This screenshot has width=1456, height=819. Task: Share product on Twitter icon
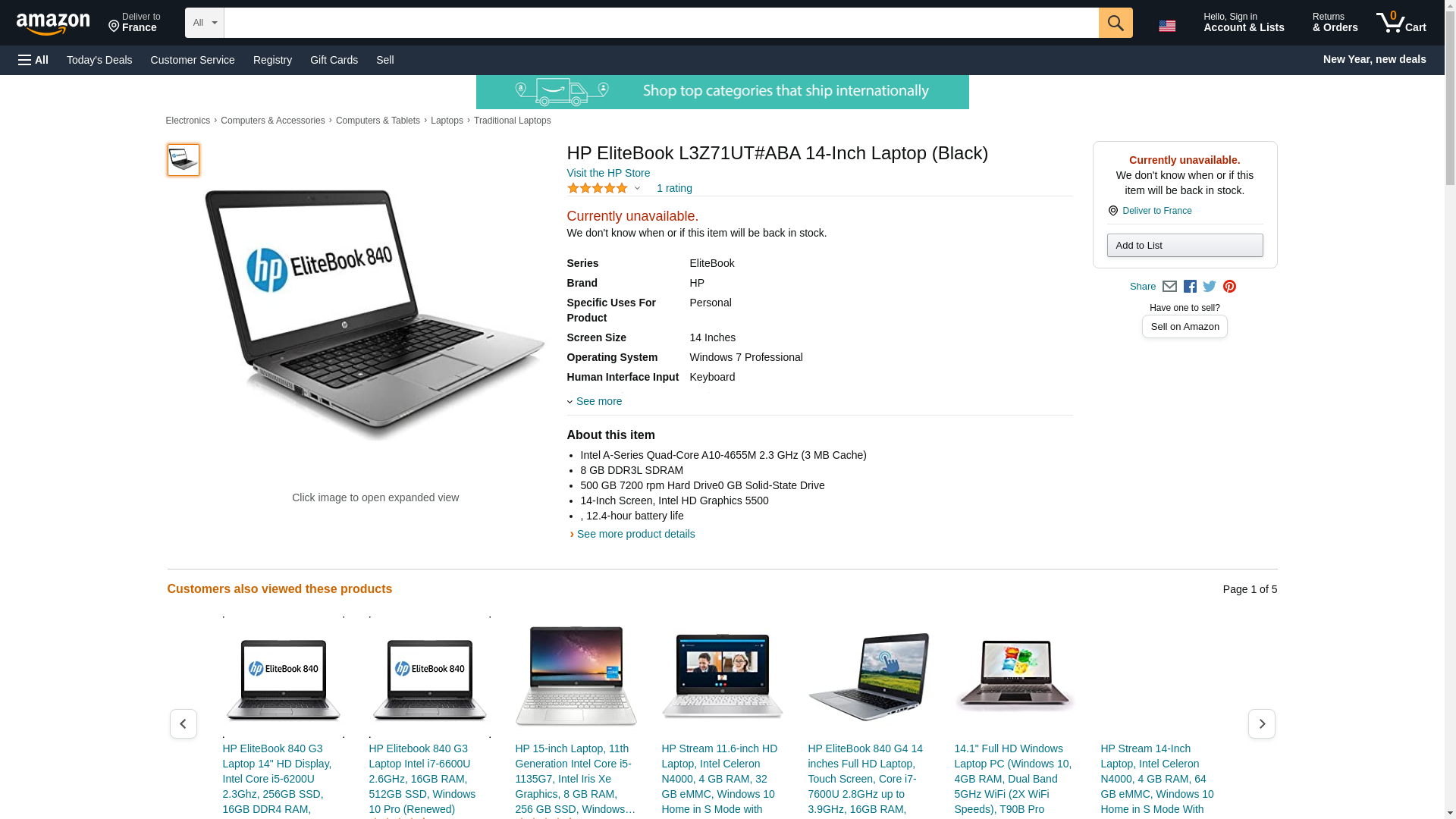point(1210,287)
